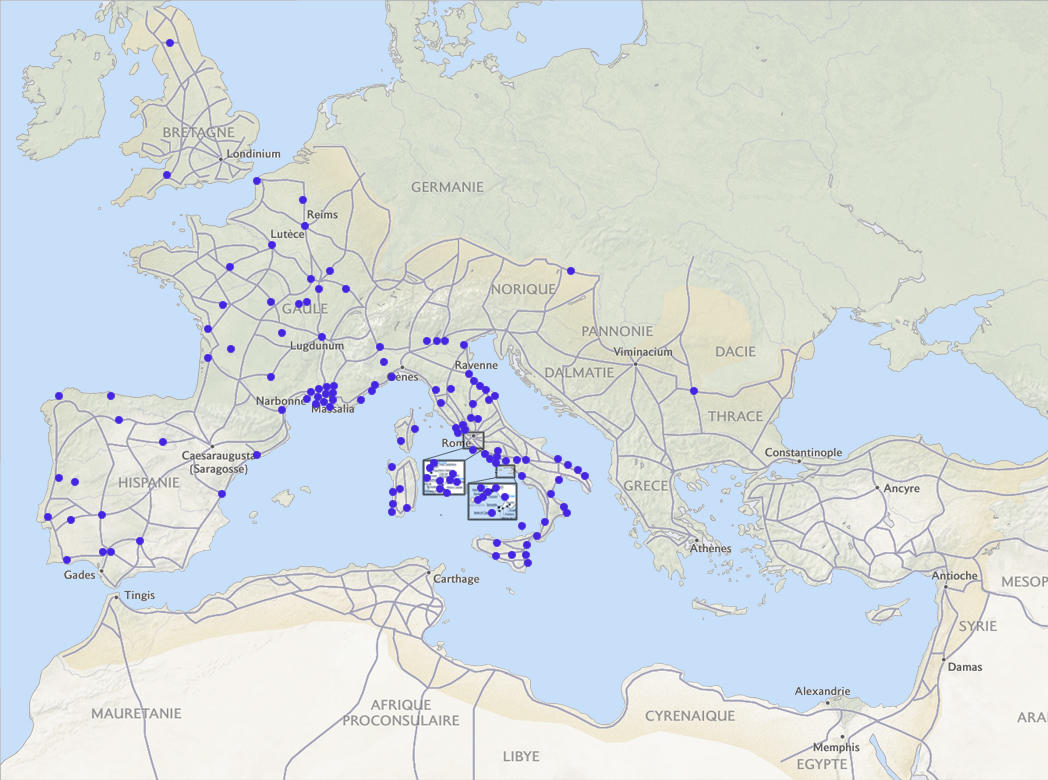Click the Antioche city dot

(945, 586)
